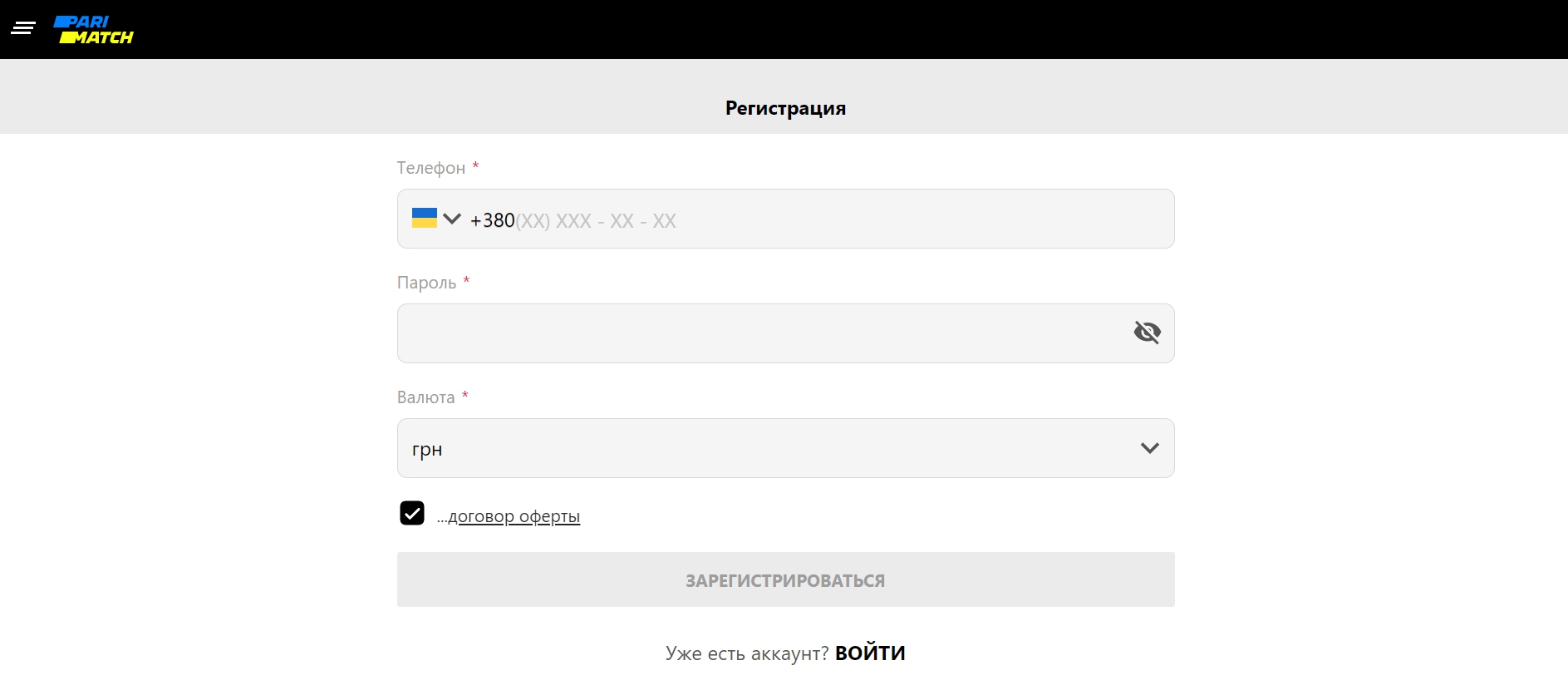Toggle password visibility eye icon
The height and width of the screenshot is (695, 1568).
pos(1147,333)
